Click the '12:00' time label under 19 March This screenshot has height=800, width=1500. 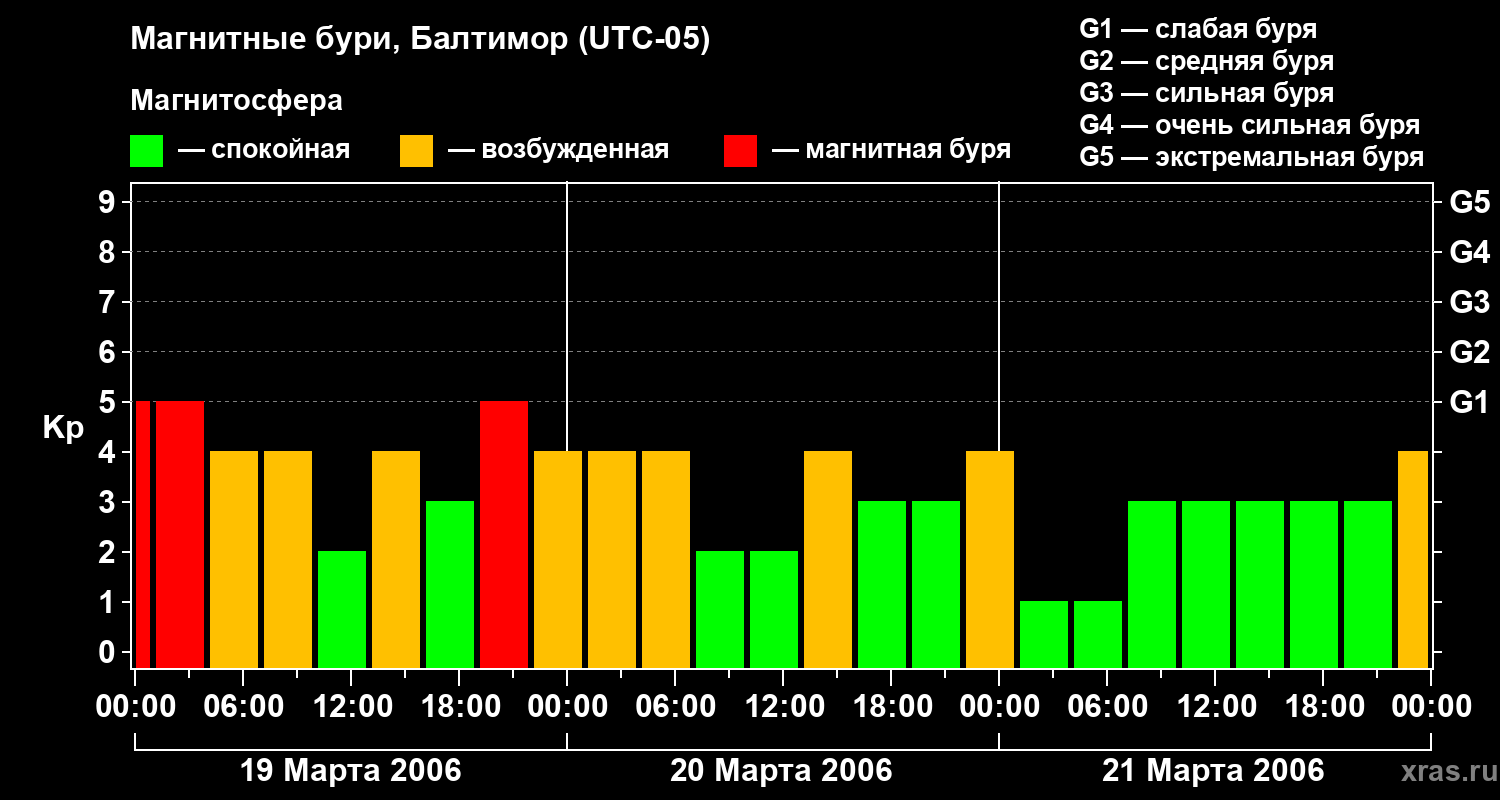click(351, 707)
